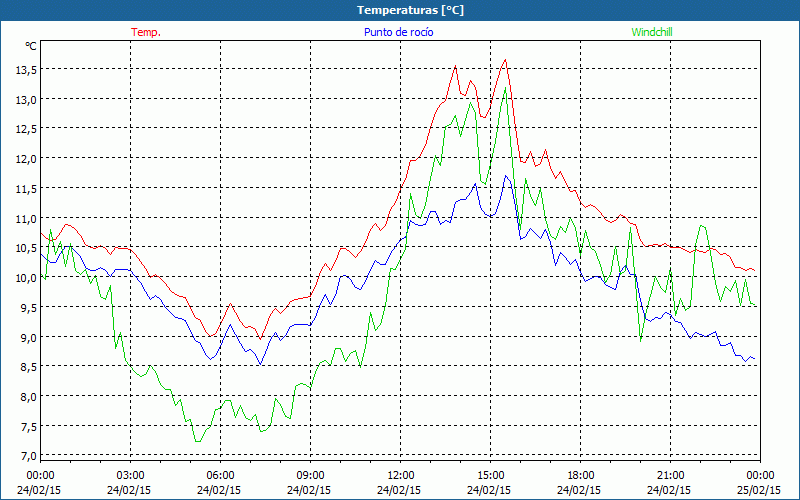Click the 11,5 y-axis value
The width and height of the screenshot is (800, 500).
tap(26, 189)
